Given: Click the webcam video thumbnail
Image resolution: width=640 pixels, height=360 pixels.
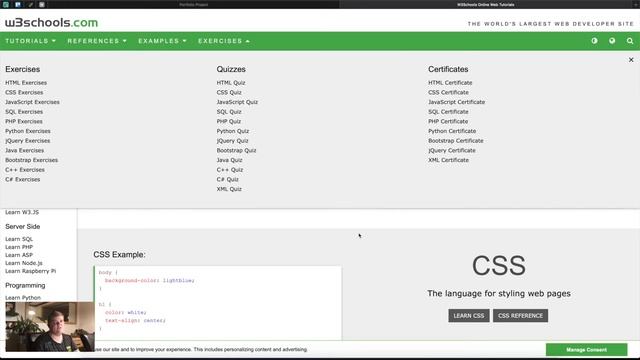Looking at the screenshot, I should coord(50,327).
